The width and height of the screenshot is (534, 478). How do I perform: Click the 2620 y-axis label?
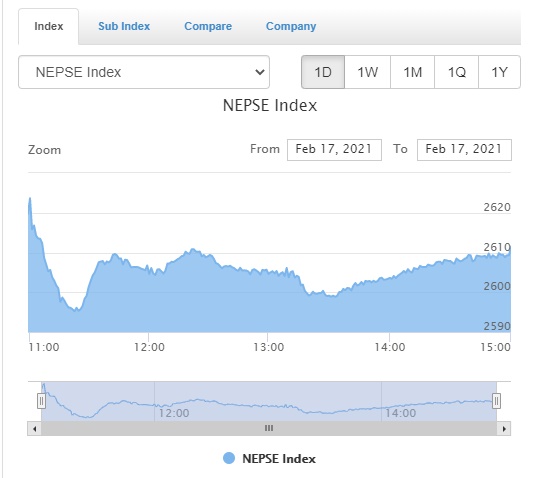[x=497, y=207]
